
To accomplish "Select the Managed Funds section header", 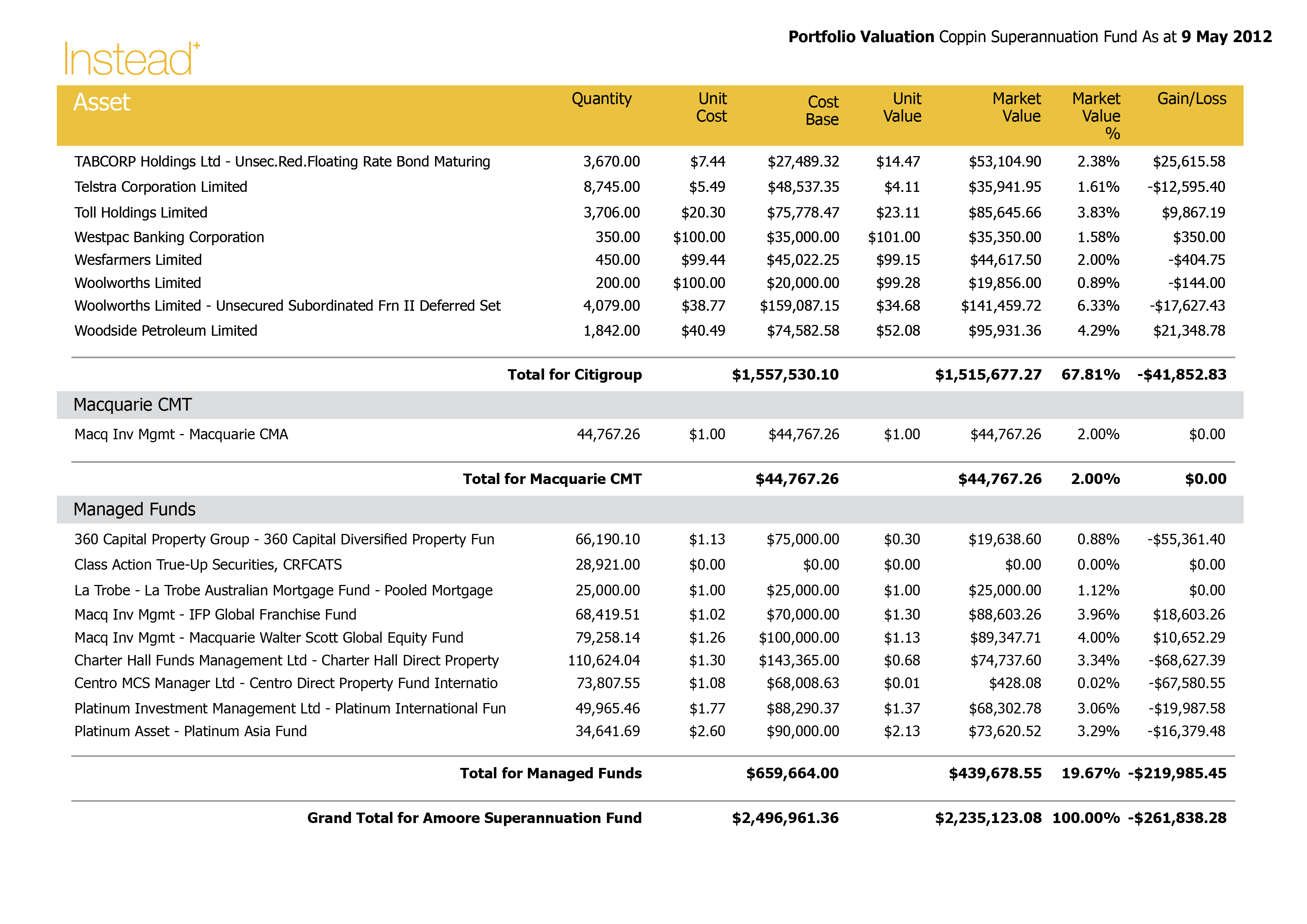I will pyautogui.click(x=135, y=510).
